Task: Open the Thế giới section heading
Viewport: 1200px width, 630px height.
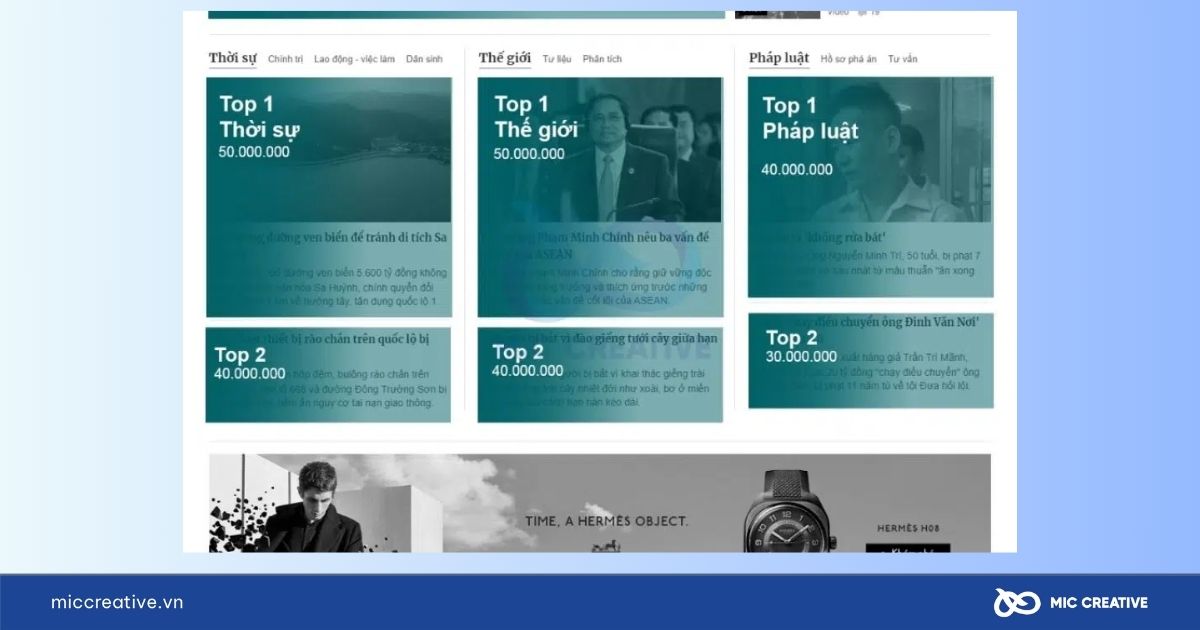Action: pyautogui.click(x=504, y=58)
